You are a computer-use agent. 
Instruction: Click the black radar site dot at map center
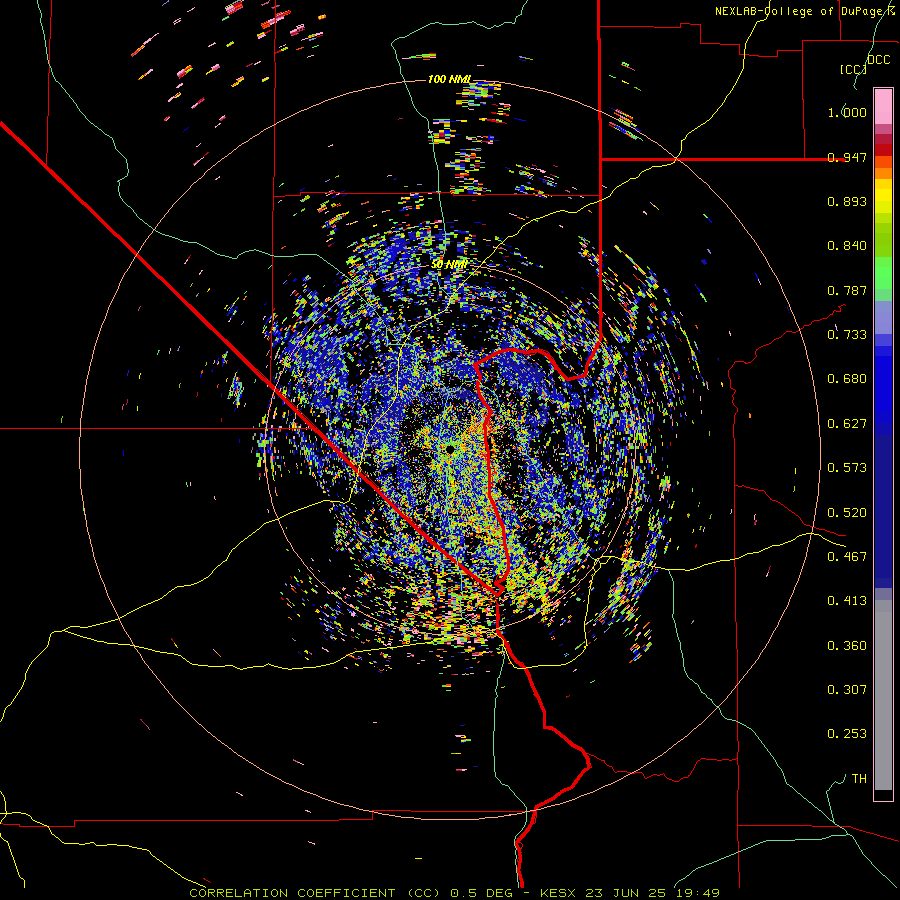[451, 448]
